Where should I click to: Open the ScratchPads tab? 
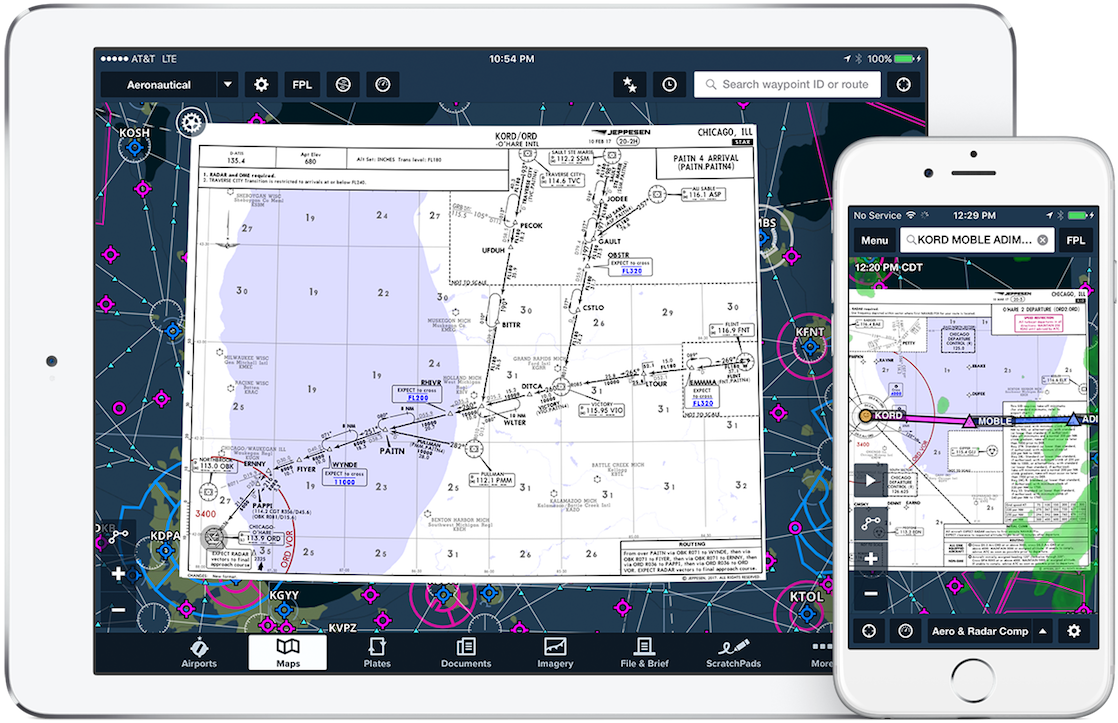[734, 652]
